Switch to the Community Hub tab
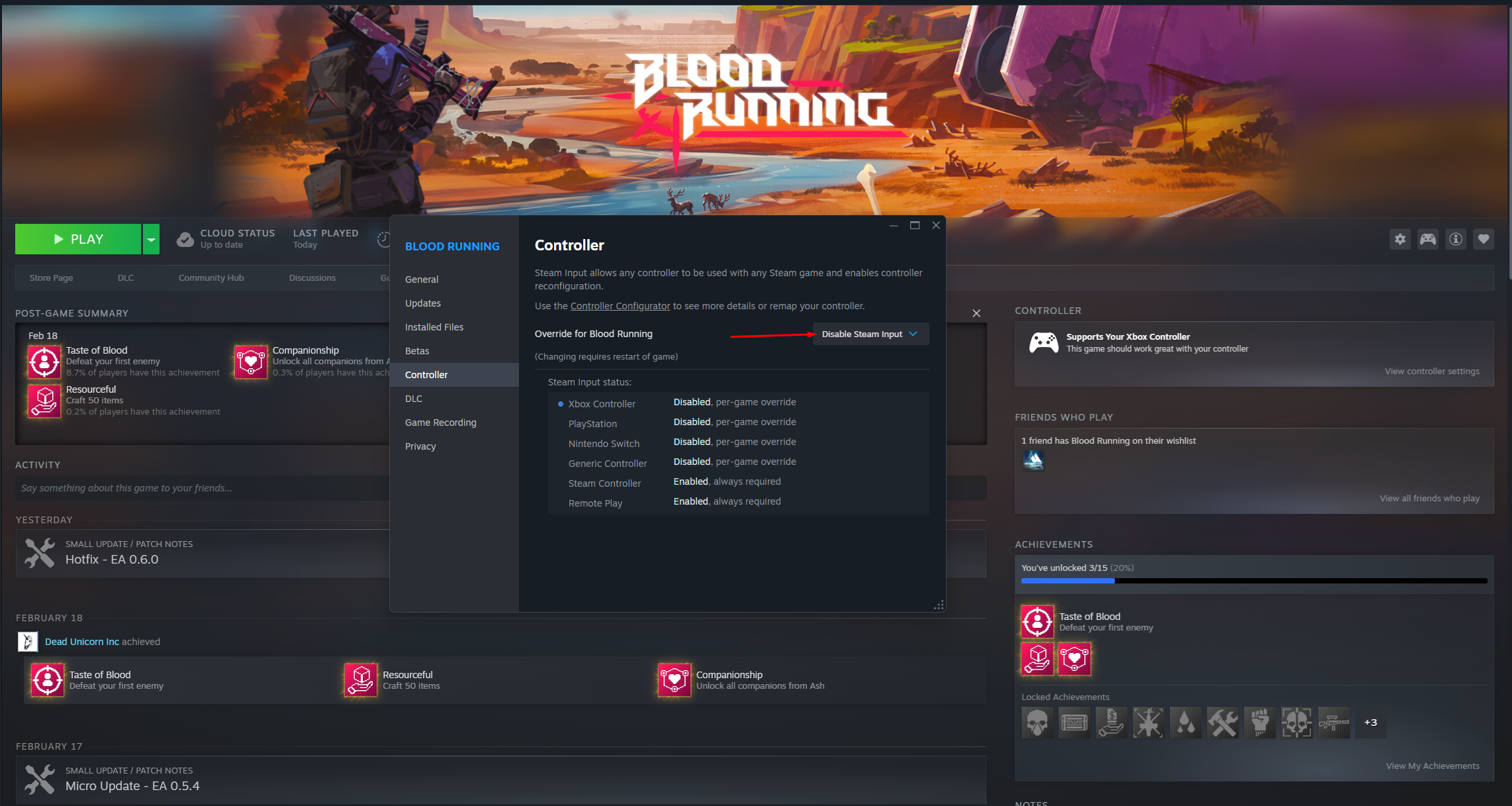Viewport: 1512px width, 806px height. click(211, 278)
